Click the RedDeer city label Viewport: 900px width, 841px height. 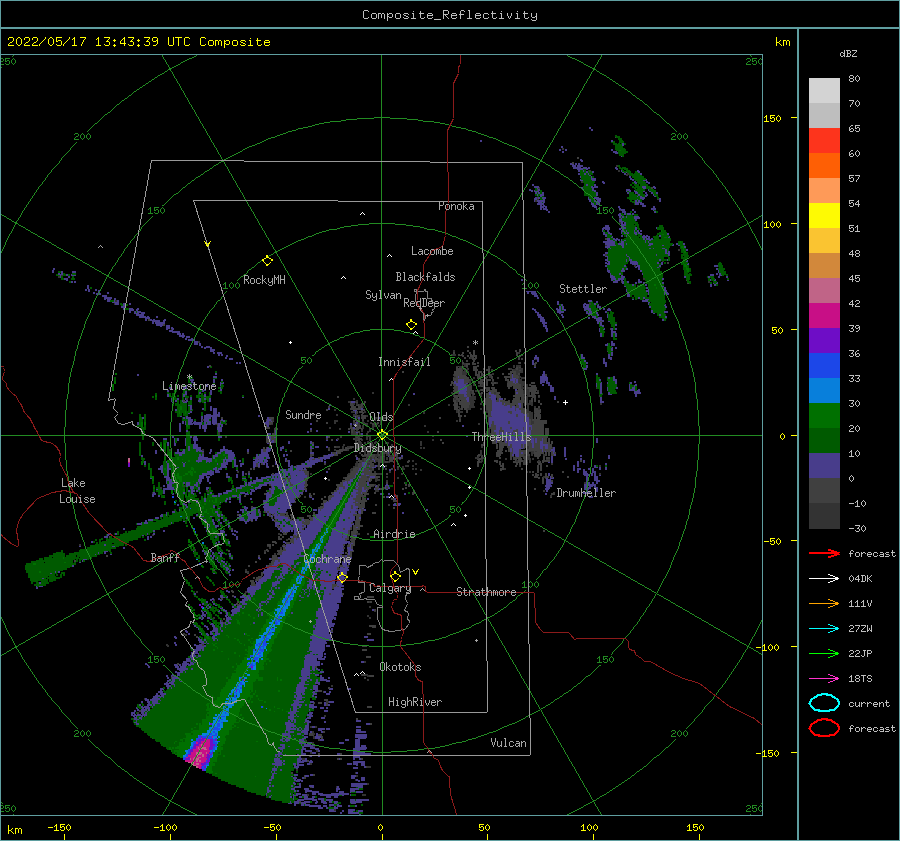(x=424, y=303)
